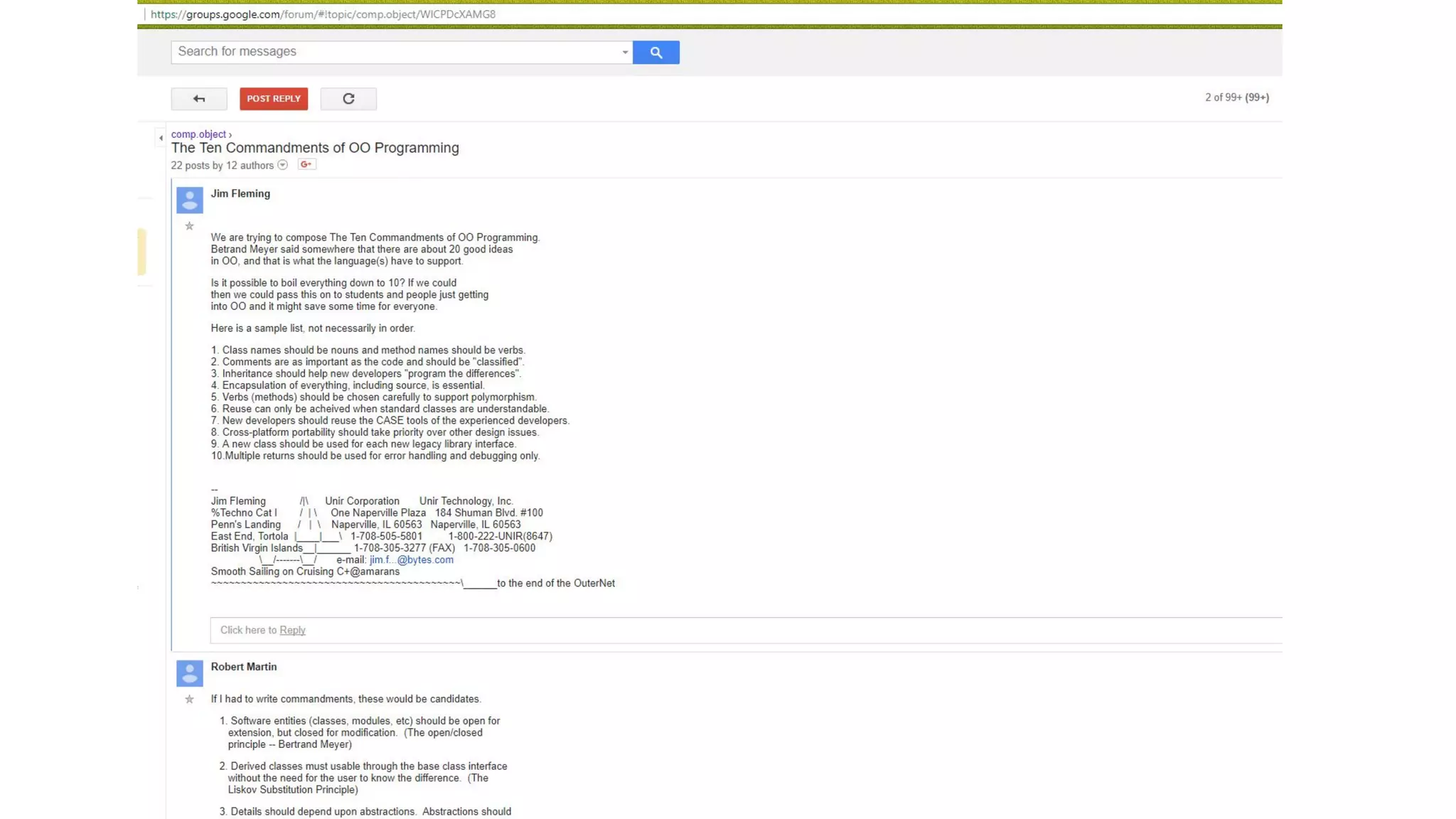Image resolution: width=1456 pixels, height=819 pixels.
Task: Collapse the left sidebar triangle
Action: [161, 138]
